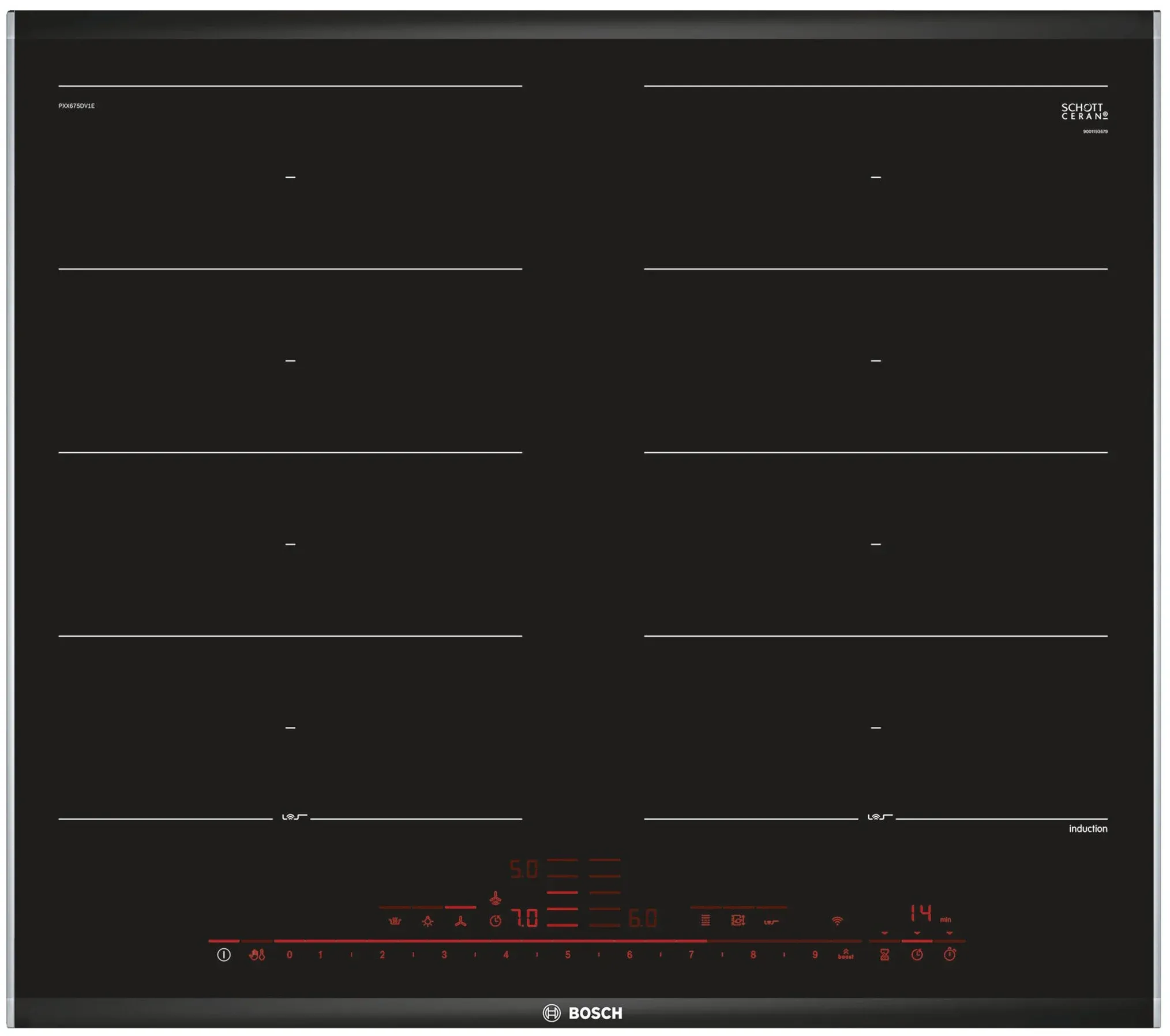Activate the PowerMove stacked-lines icon
1170x1036 pixels.
click(706, 920)
